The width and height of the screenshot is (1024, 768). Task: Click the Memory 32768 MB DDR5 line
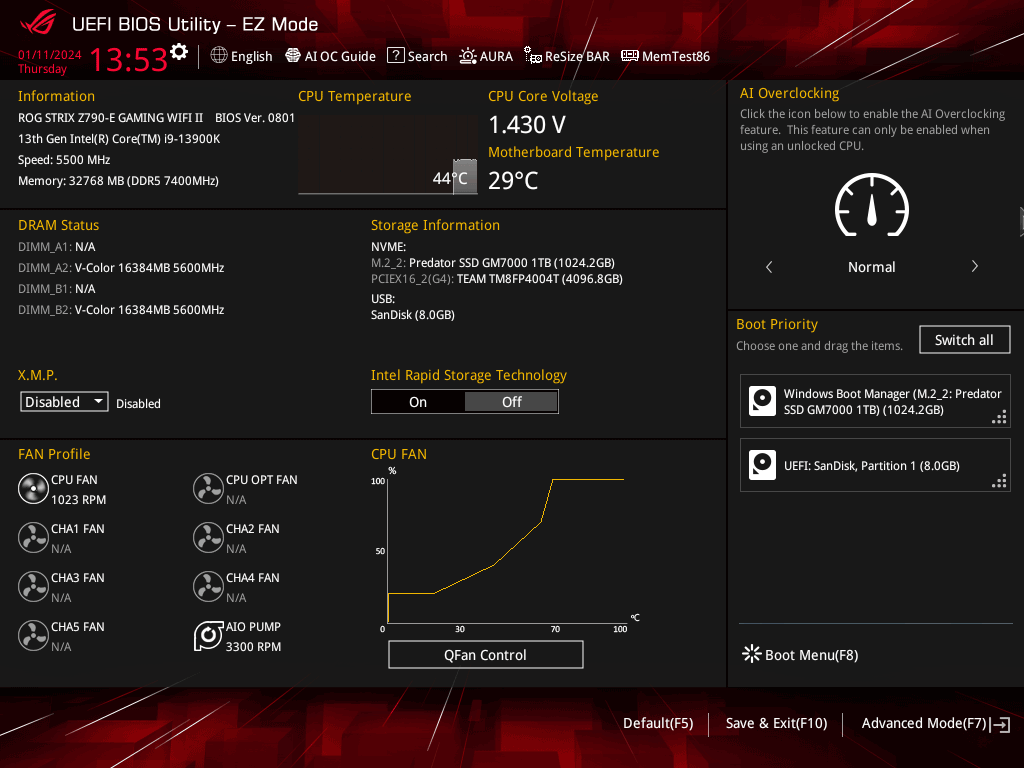coord(118,181)
